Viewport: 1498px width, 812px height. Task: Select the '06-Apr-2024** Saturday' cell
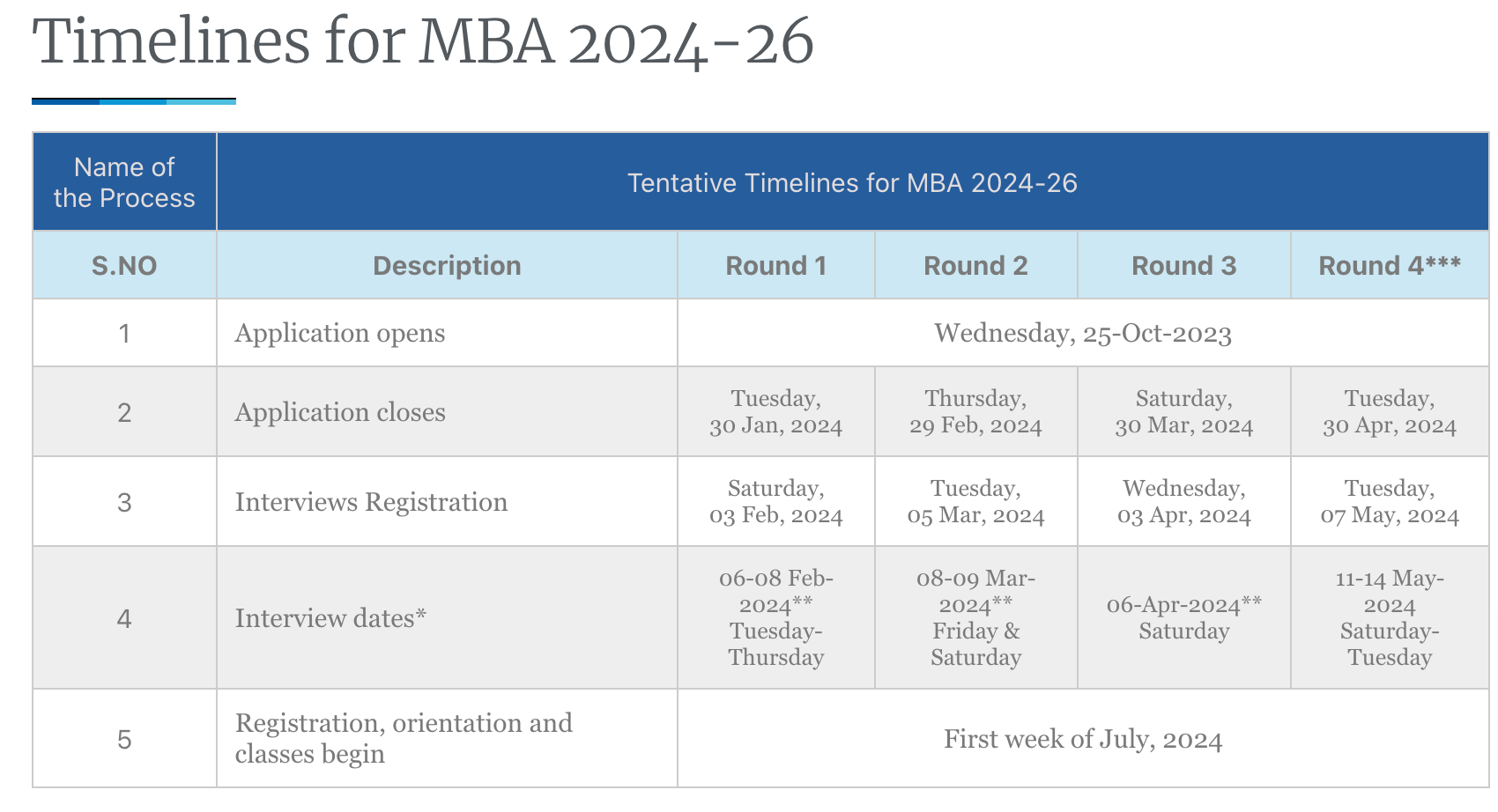[x=1183, y=618]
